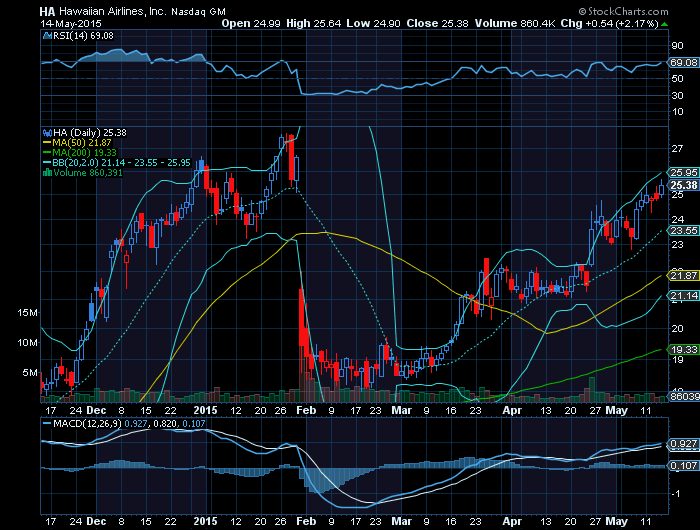Click the 10M volume axis label
Screen dimensions: 700x530
[x=27, y=342]
